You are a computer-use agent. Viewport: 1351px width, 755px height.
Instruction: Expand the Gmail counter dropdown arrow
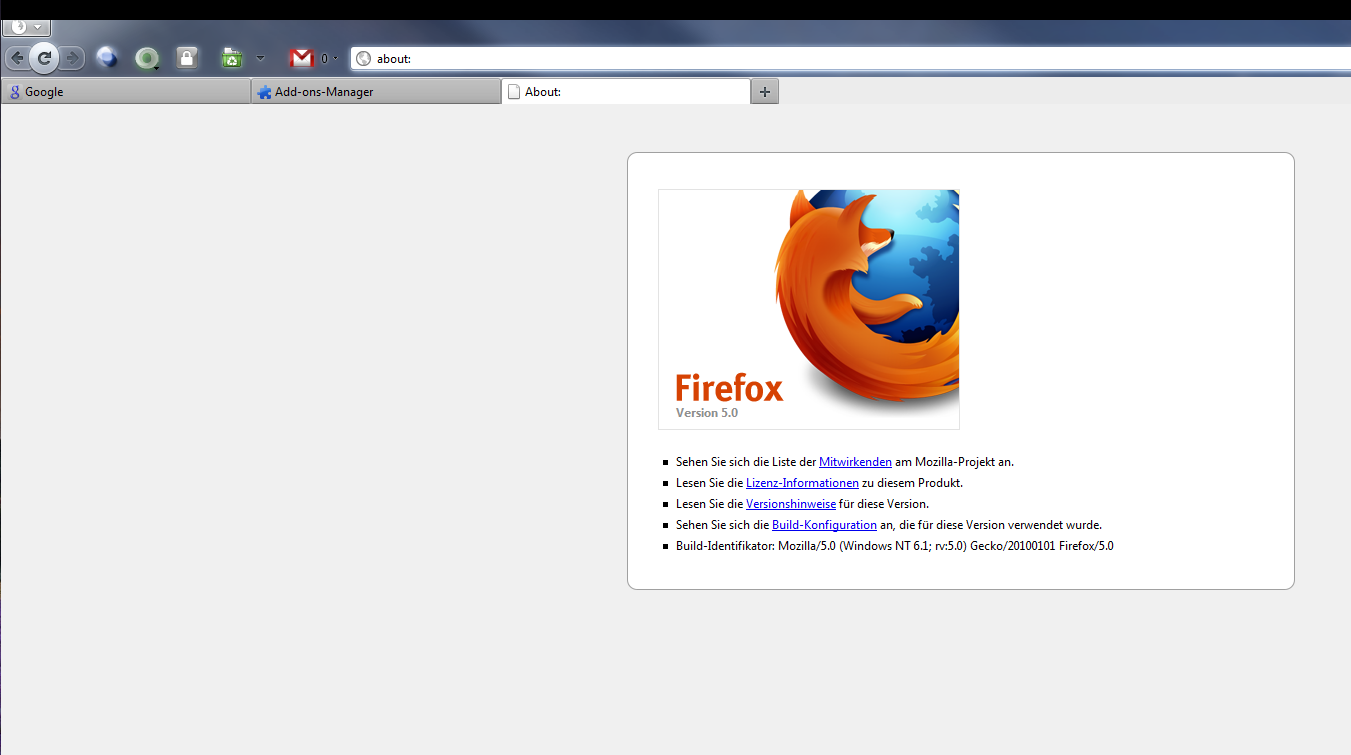335,58
